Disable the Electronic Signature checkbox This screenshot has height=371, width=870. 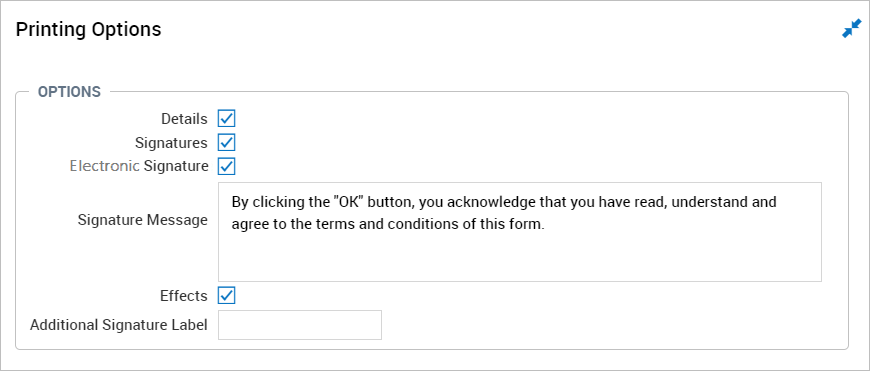(x=226, y=166)
